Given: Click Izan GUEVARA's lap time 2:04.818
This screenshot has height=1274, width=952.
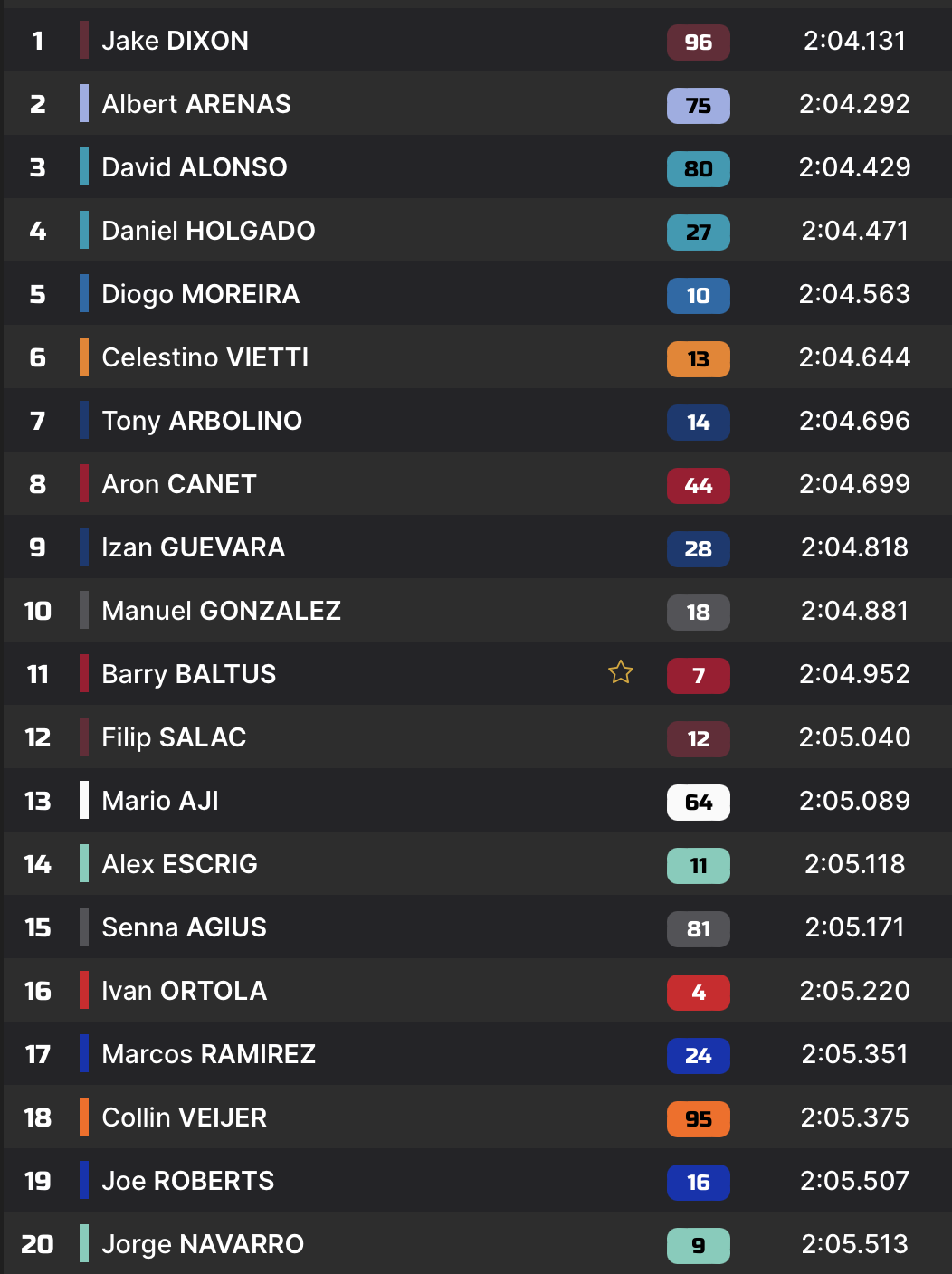Looking at the screenshot, I should 854,547.
